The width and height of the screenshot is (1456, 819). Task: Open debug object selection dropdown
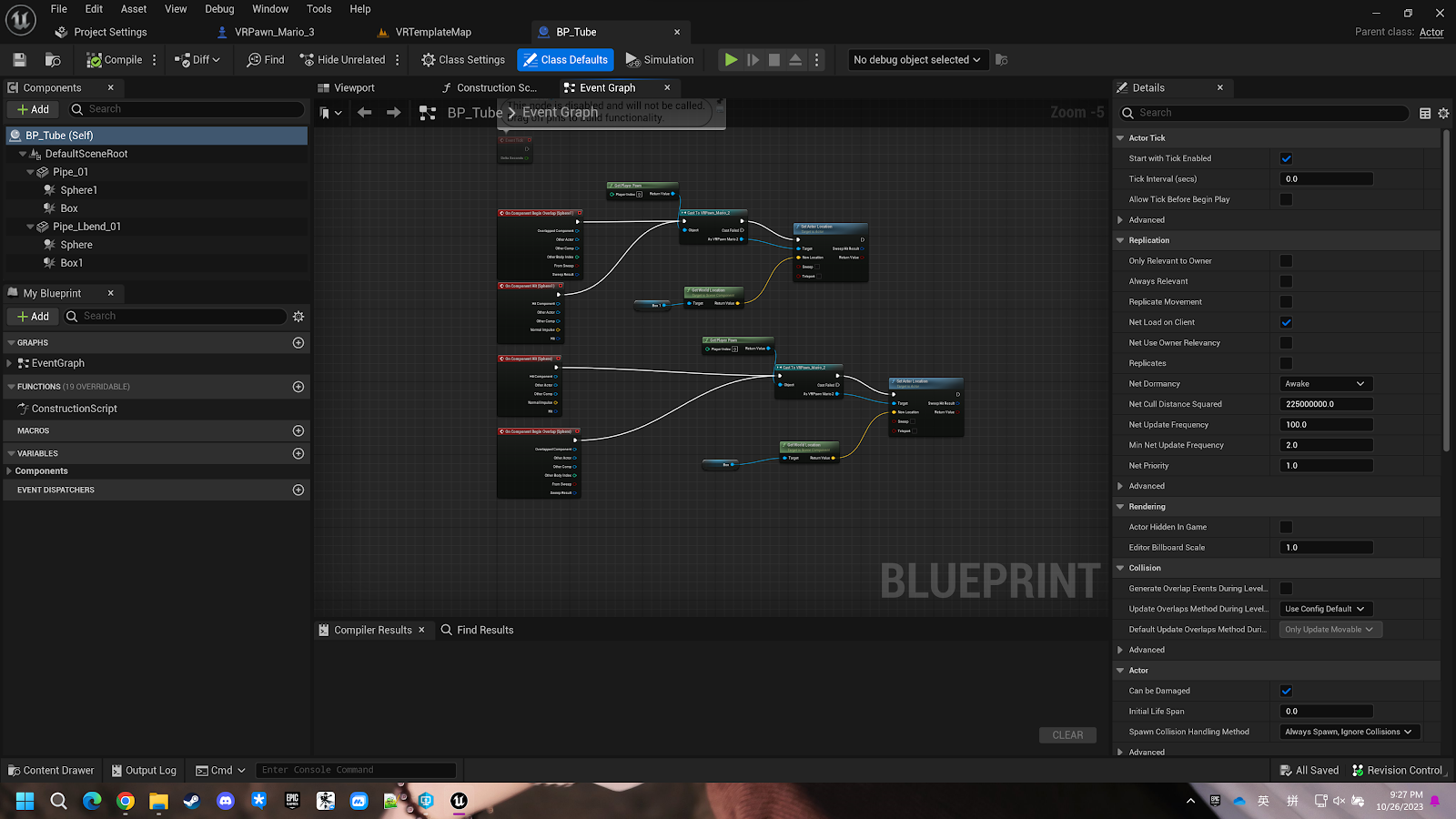[917, 60]
